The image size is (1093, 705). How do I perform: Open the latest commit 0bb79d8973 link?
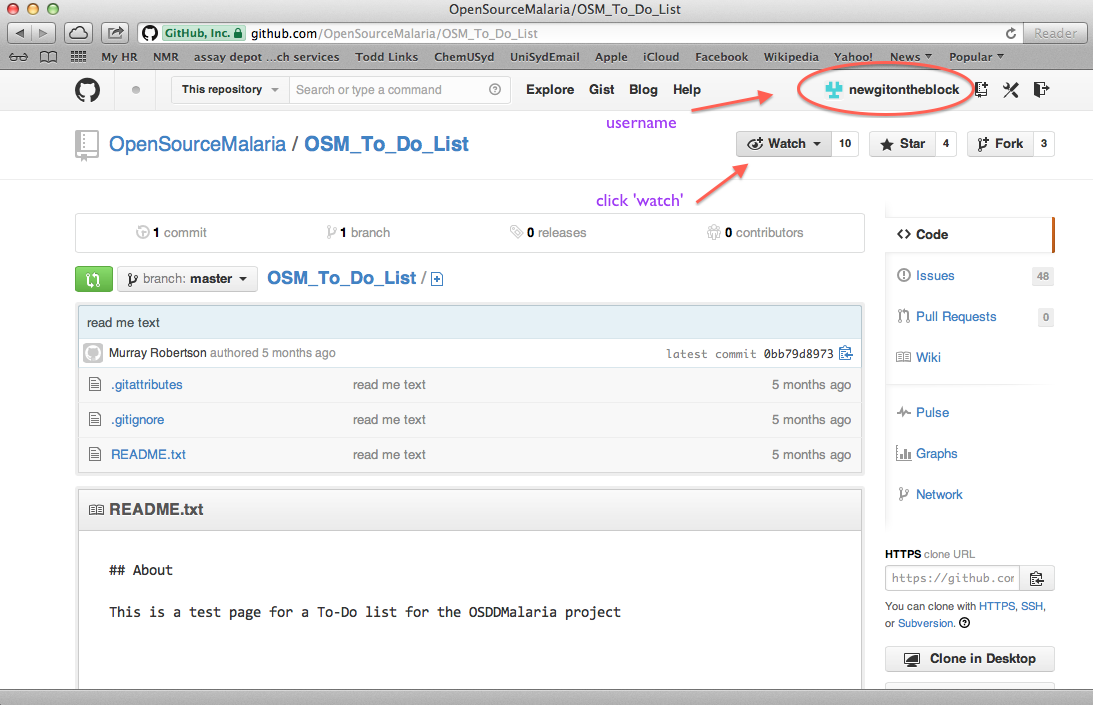point(798,354)
